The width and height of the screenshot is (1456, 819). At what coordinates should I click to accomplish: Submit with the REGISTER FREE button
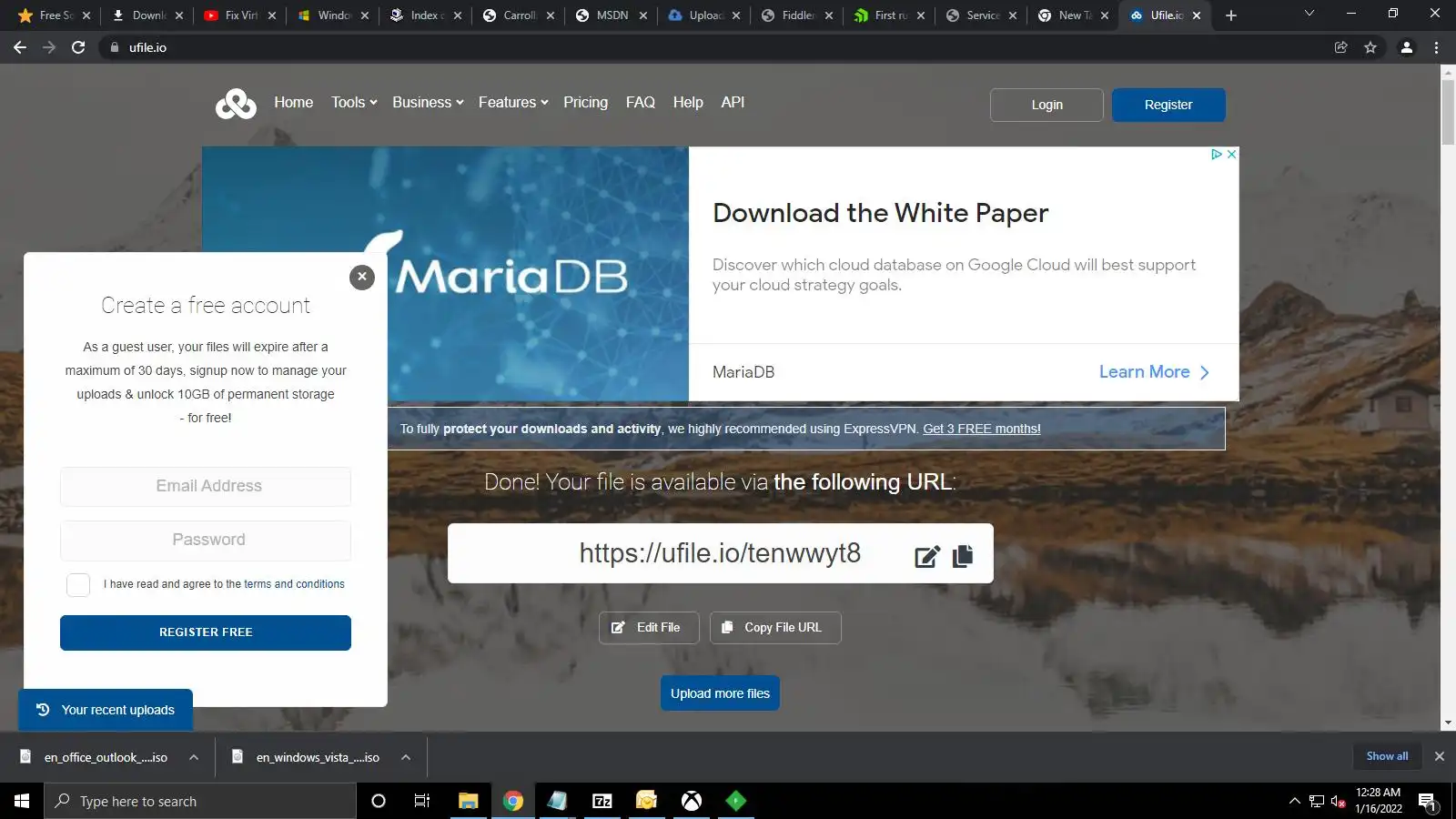[206, 632]
